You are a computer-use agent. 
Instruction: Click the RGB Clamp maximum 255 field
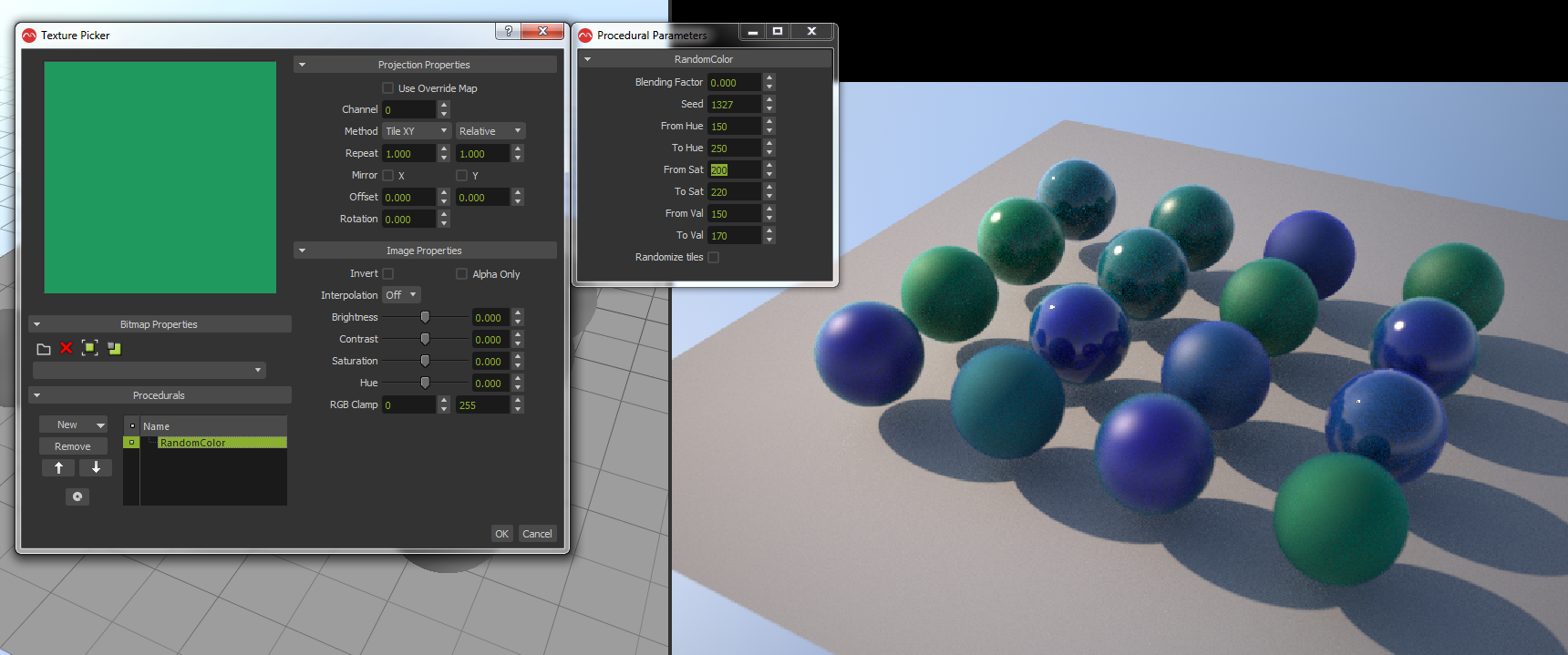(x=483, y=404)
